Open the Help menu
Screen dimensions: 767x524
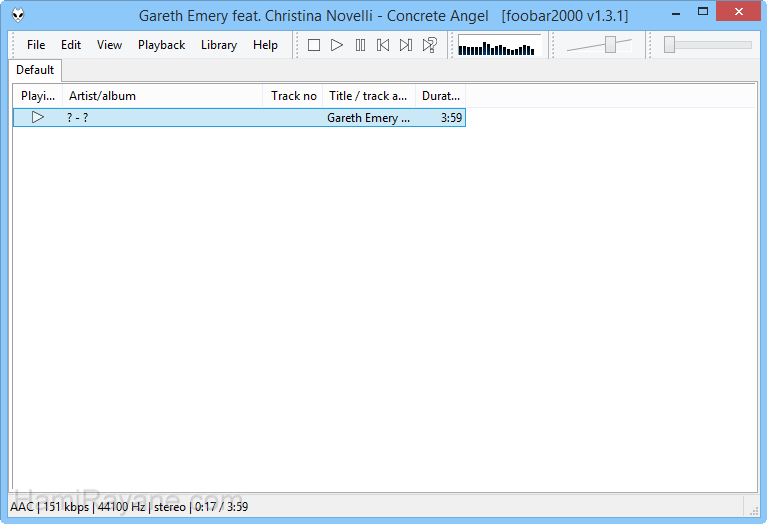(x=265, y=45)
